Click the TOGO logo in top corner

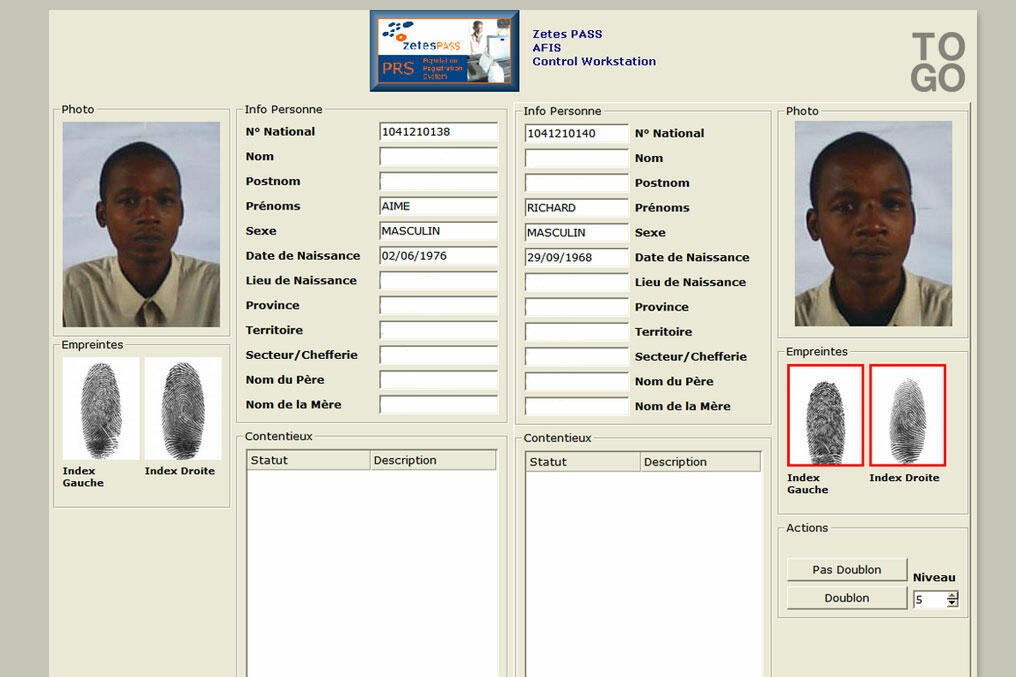[x=938, y=62]
